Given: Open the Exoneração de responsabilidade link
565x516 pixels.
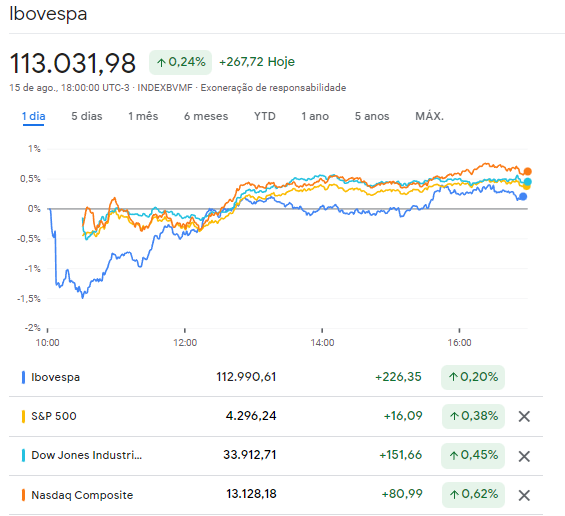Looking at the screenshot, I should tap(273, 88).
